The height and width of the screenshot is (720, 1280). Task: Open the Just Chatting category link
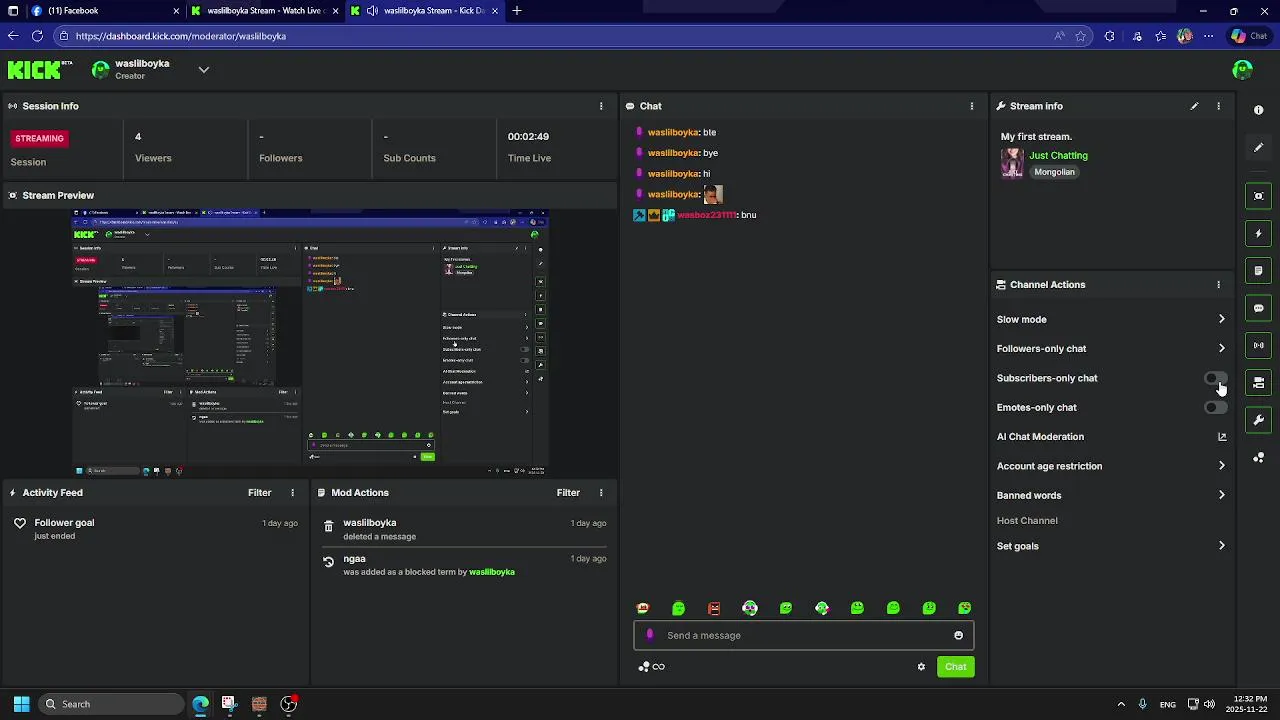(x=1058, y=156)
